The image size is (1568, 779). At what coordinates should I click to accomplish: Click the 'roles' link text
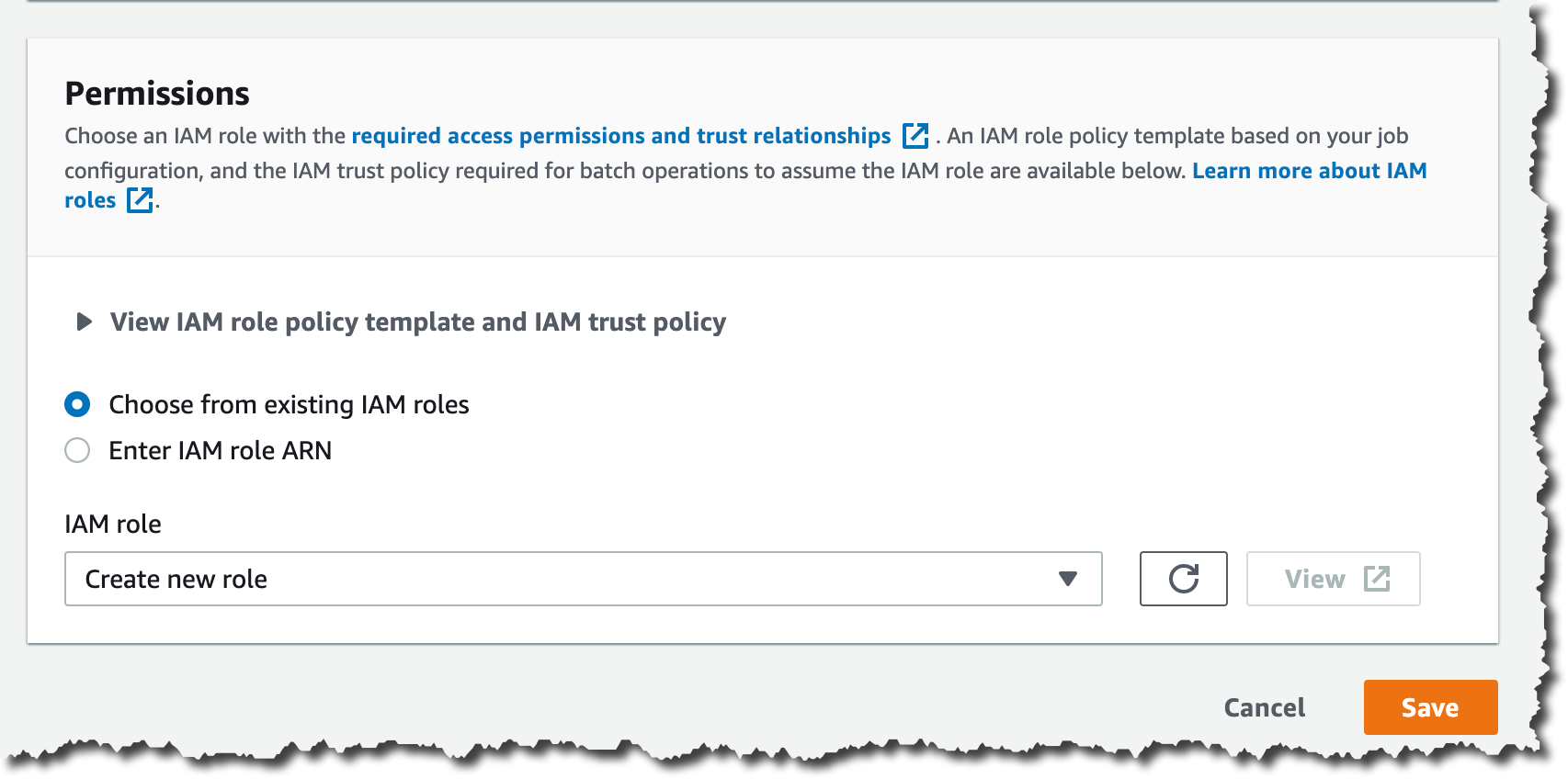90,200
